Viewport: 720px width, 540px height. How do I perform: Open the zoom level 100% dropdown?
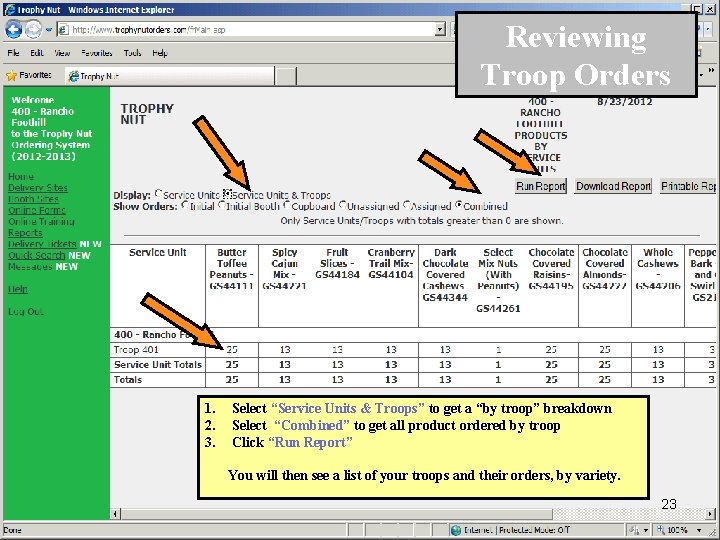click(x=699, y=530)
